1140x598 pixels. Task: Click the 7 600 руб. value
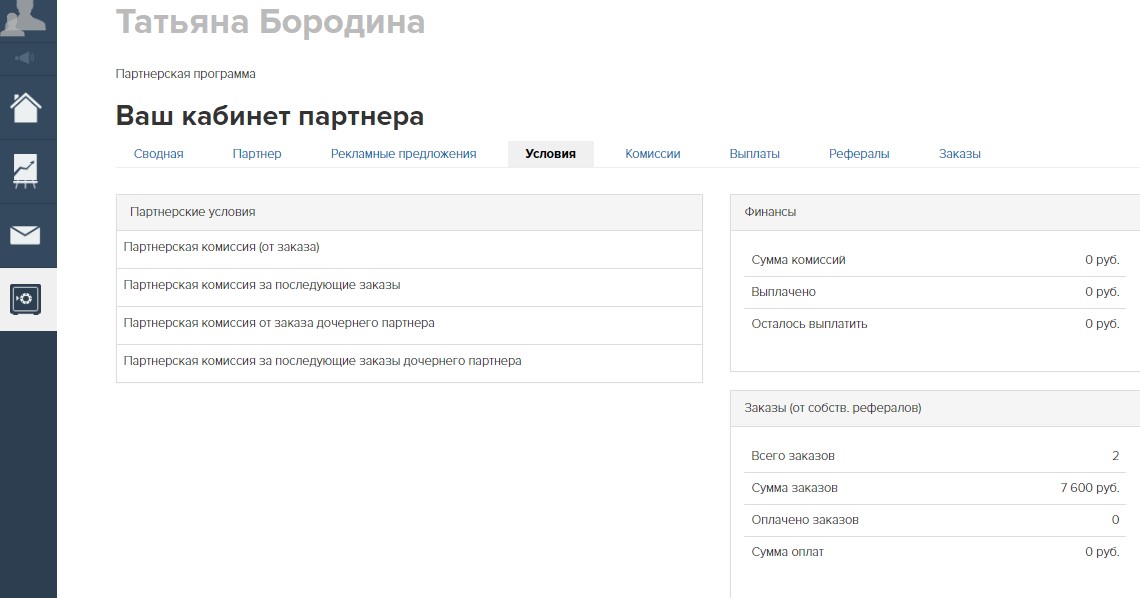(x=1090, y=488)
